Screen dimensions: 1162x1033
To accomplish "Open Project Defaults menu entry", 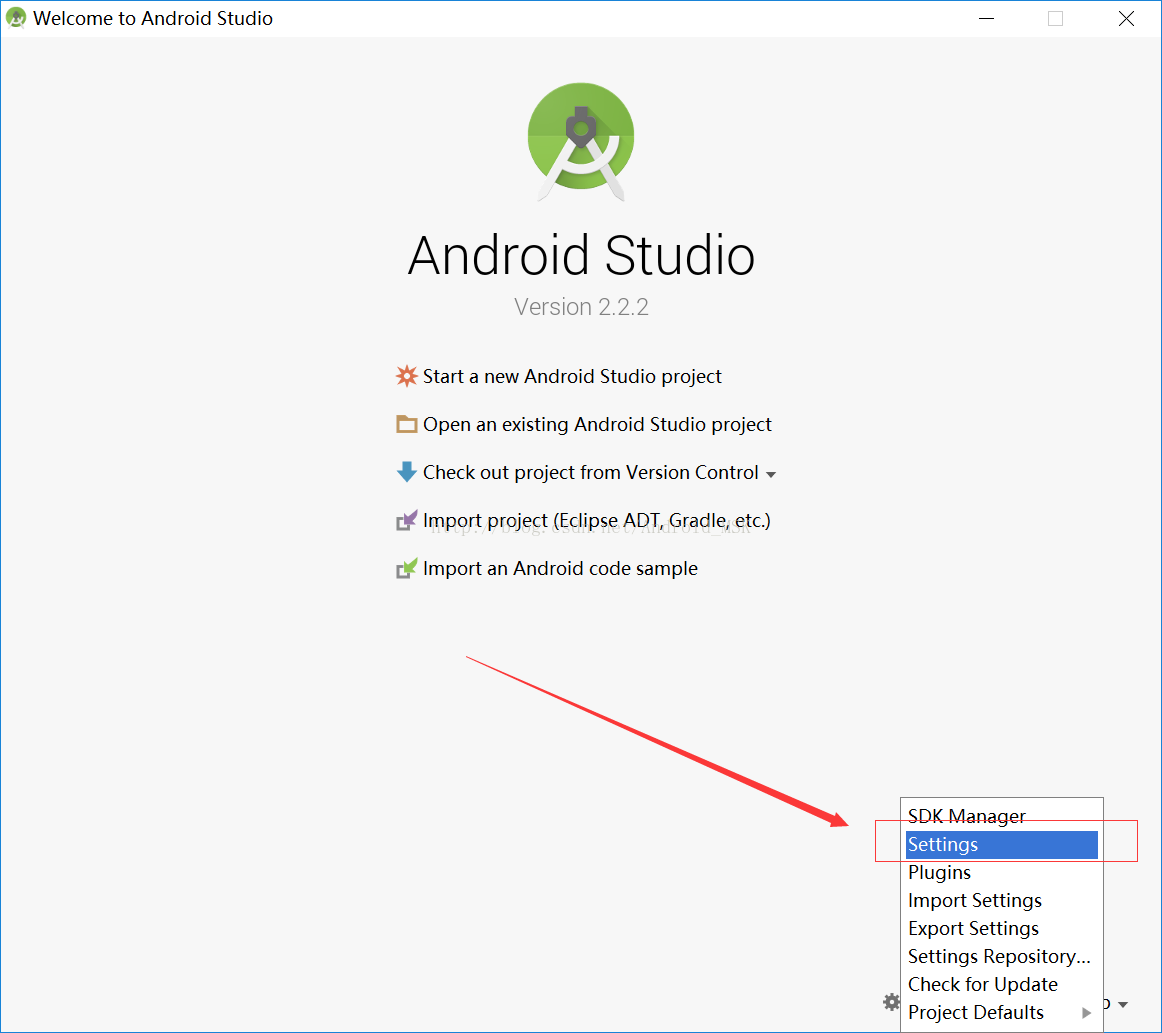I will (1001, 1013).
